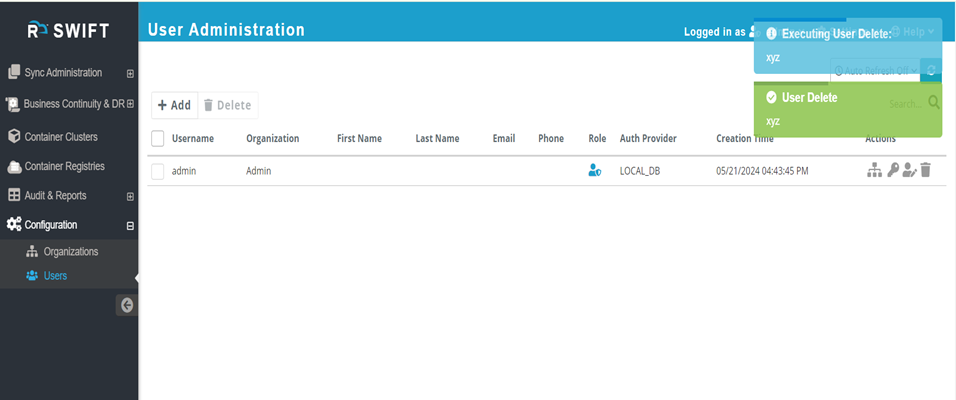Open Audit & Reports menu
The image size is (956, 400).
[x=55, y=196]
